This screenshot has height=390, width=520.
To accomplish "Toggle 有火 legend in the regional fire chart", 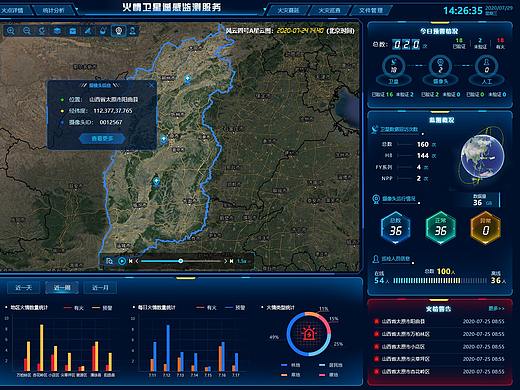I will click(x=74, y=308).
